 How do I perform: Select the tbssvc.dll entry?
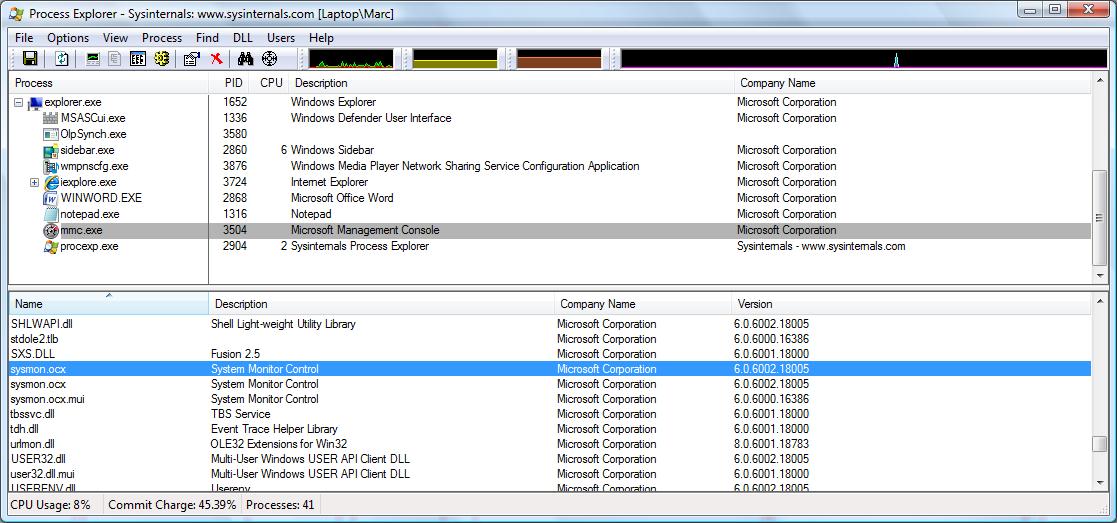click(32, 414)
